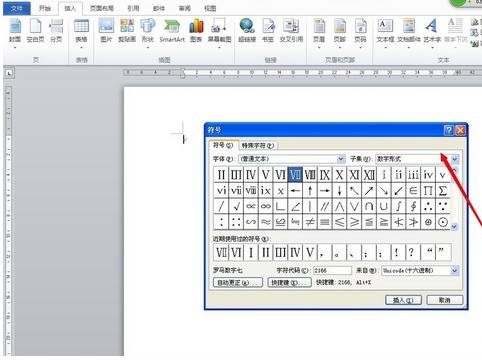Select the identical ≡ symbol
Viewport: 482px width, 361px height.
tap(325, 222)
